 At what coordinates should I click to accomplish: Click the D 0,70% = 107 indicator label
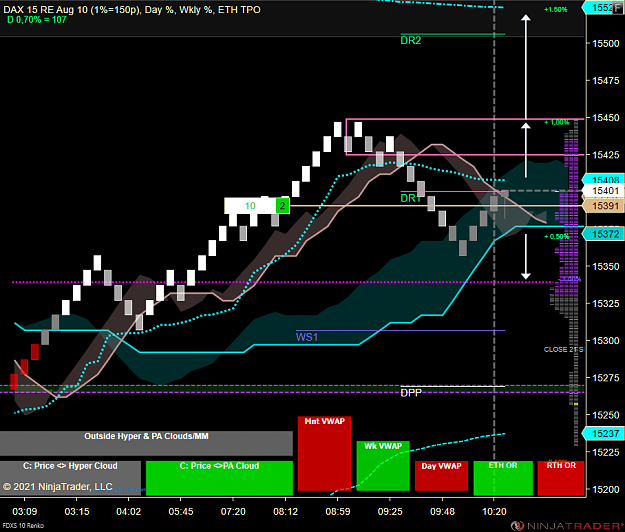(37, 20)
